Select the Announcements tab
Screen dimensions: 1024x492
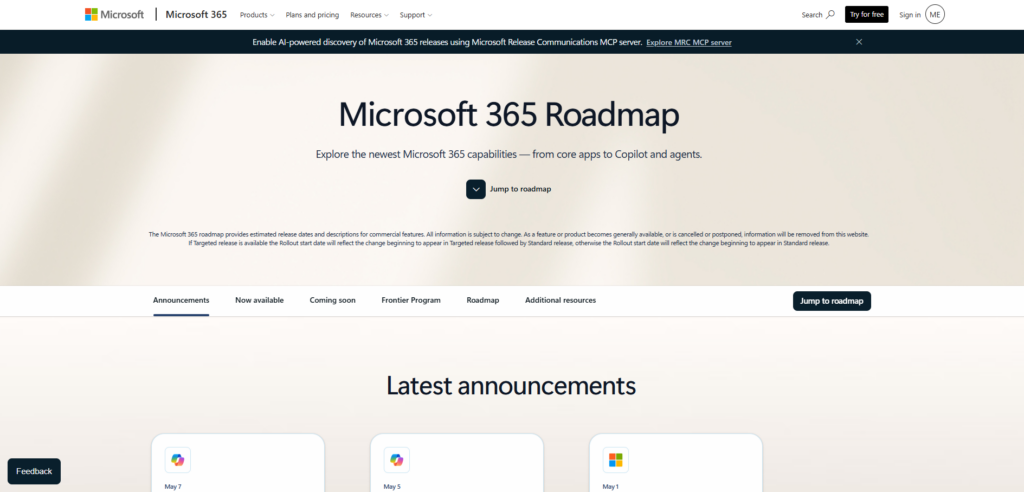point(181,301)
